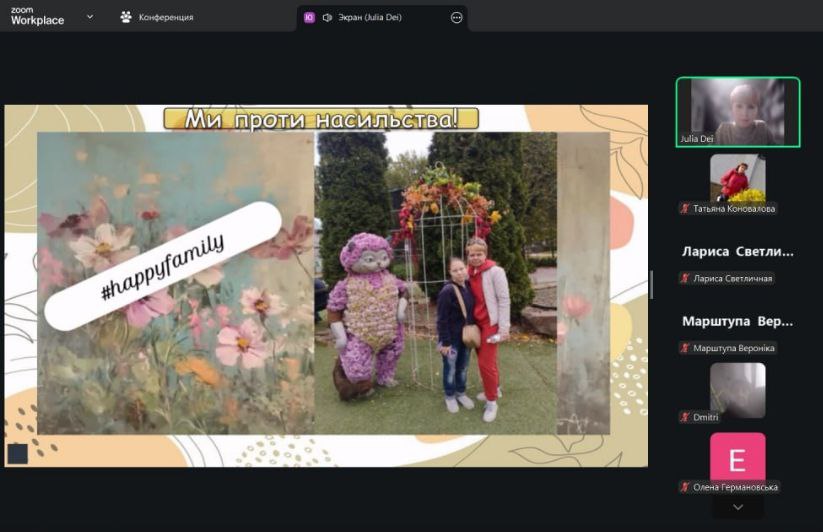Select the Экран (Julia Dei) tab

point(369,17)
